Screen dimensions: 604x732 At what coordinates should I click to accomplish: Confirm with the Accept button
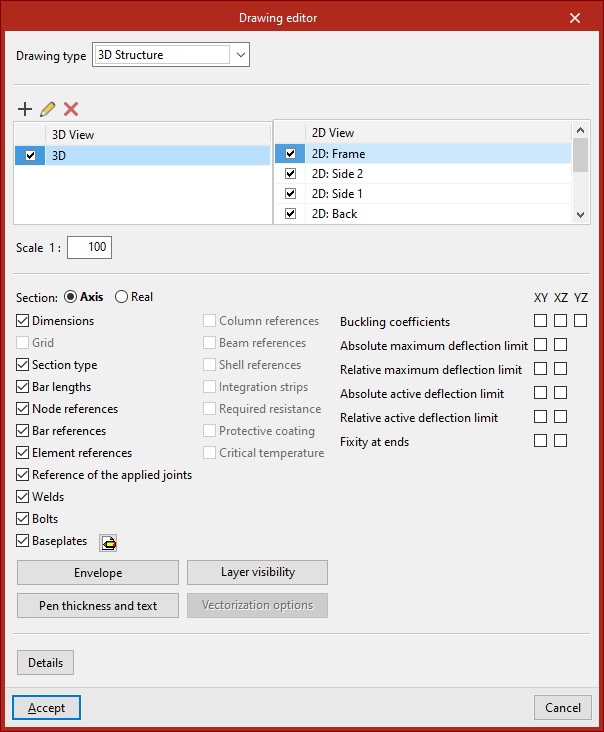[x=46, y=708]
